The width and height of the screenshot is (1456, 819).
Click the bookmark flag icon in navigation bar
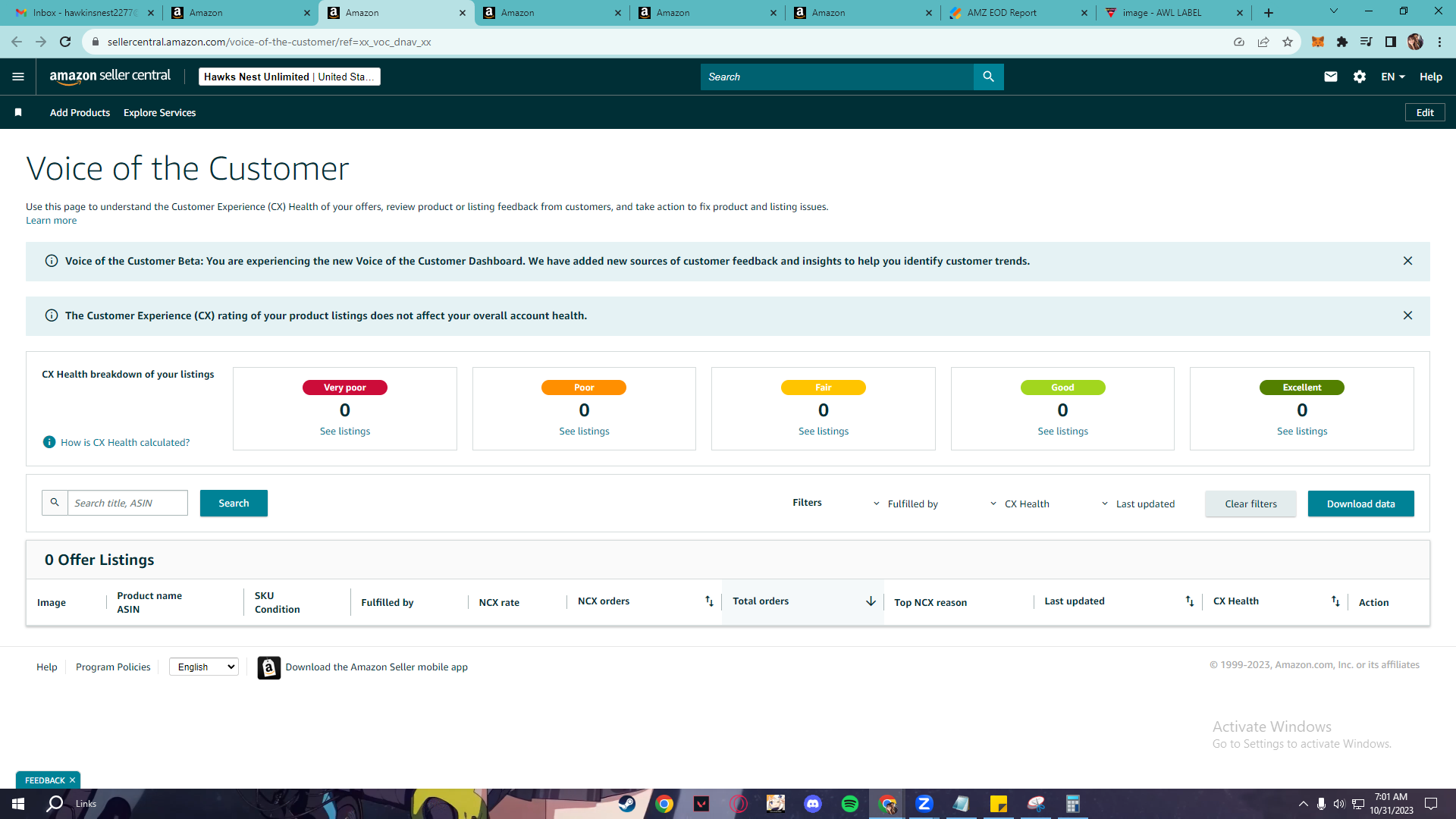coord(18,112)
